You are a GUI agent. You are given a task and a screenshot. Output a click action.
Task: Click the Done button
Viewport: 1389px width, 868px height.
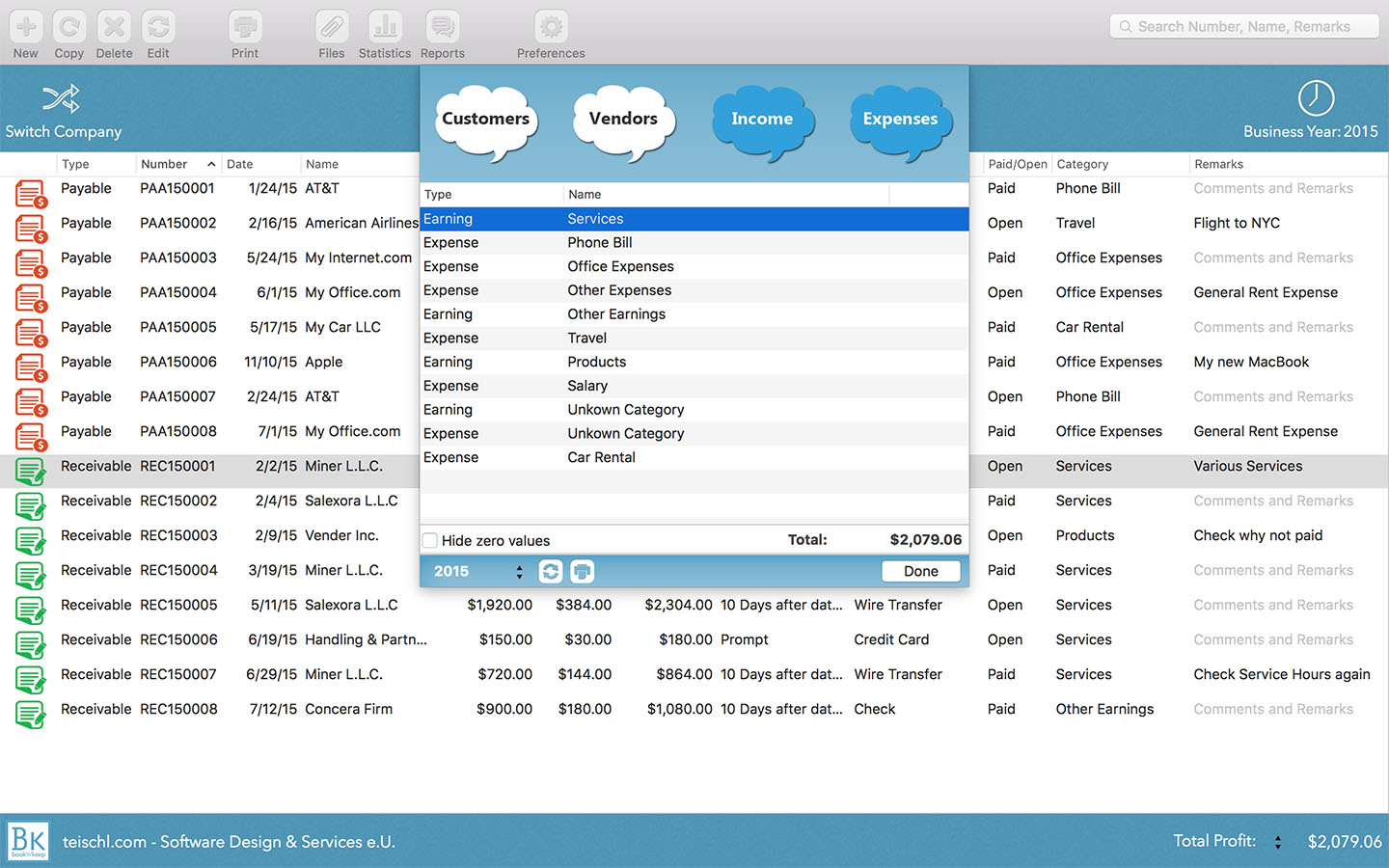921,571
